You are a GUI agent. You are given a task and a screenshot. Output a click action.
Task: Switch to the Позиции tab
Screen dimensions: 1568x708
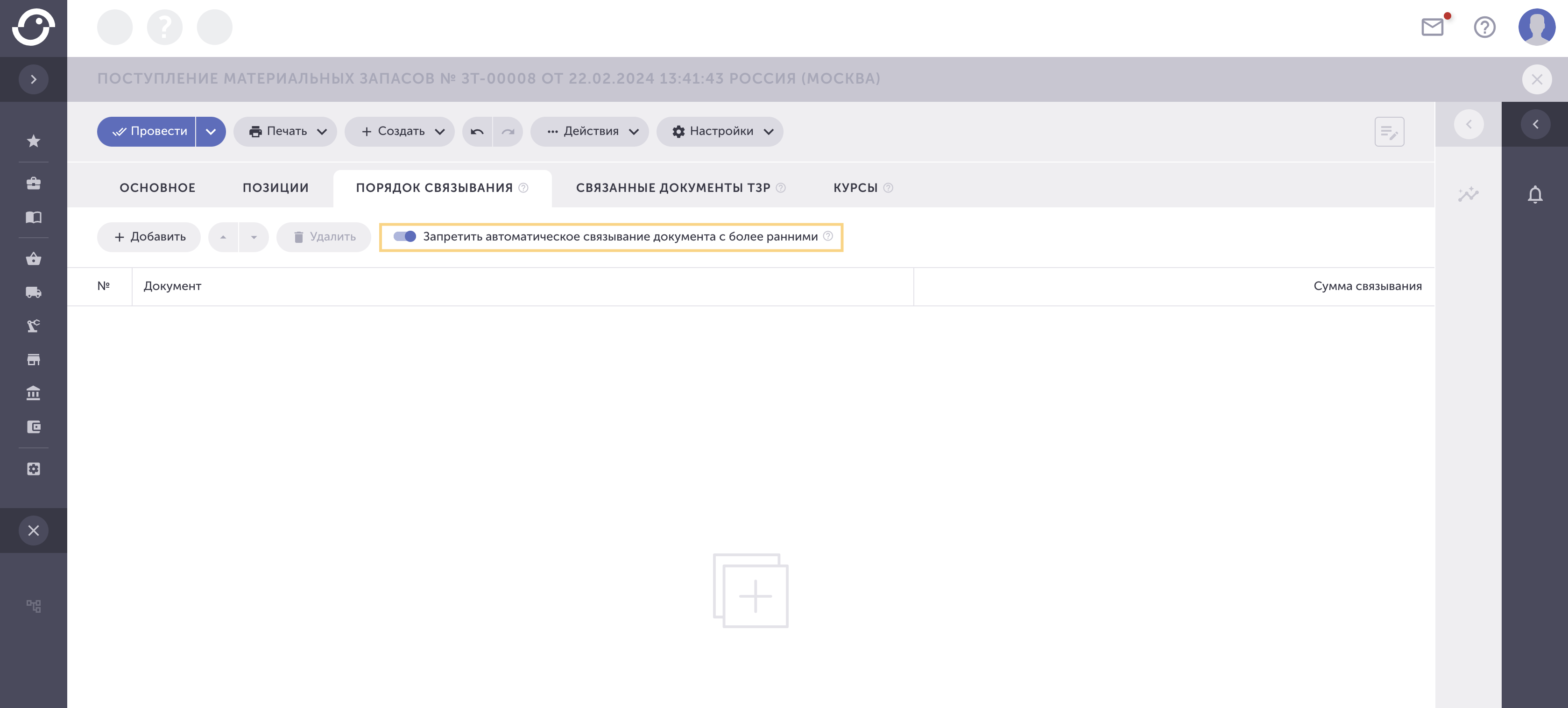(276, 187)
